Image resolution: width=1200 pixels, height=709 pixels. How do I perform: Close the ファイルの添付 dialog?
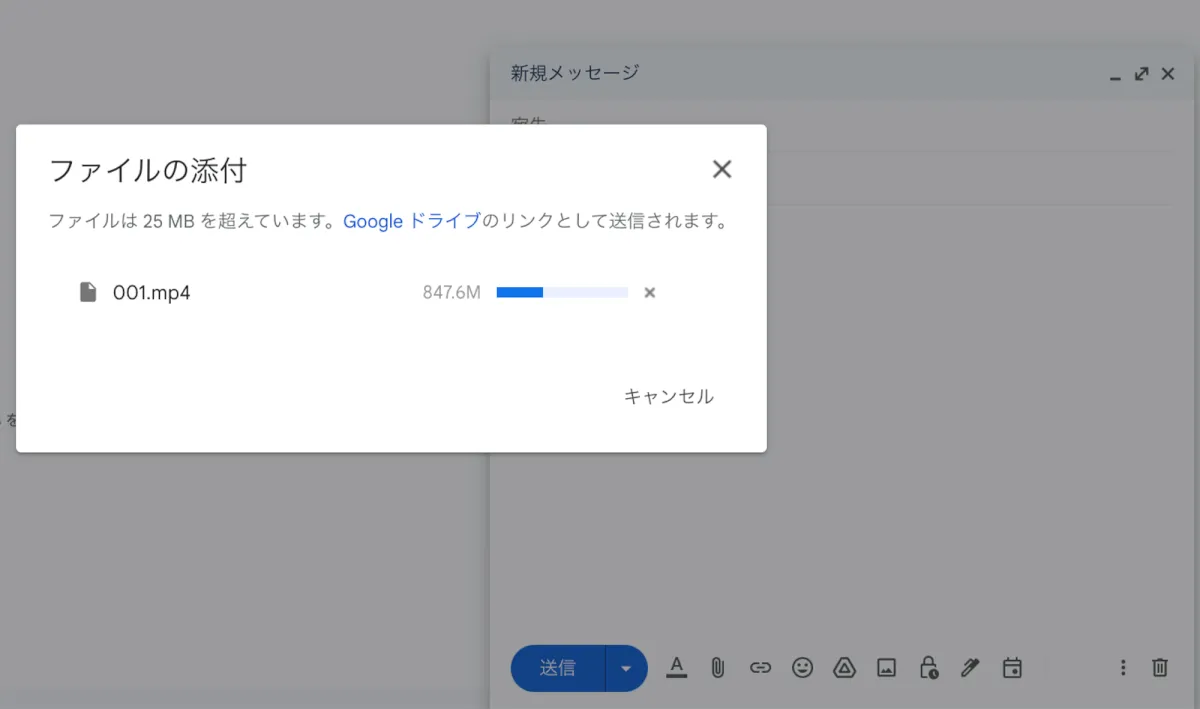(722, 170)
